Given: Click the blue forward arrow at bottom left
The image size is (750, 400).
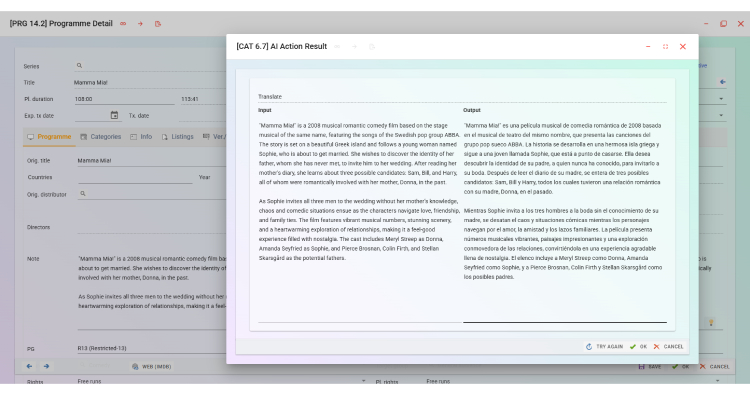Looking at the screenshot, I should tap(44, 366).
